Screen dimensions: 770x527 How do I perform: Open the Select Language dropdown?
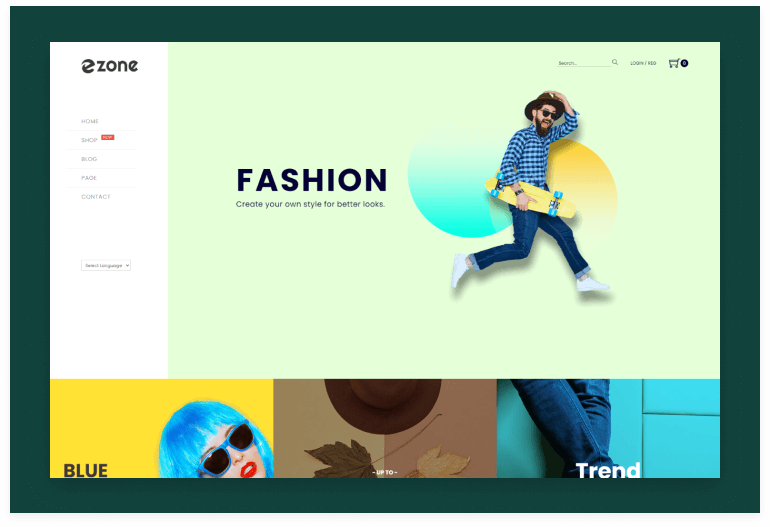point(106,265)
